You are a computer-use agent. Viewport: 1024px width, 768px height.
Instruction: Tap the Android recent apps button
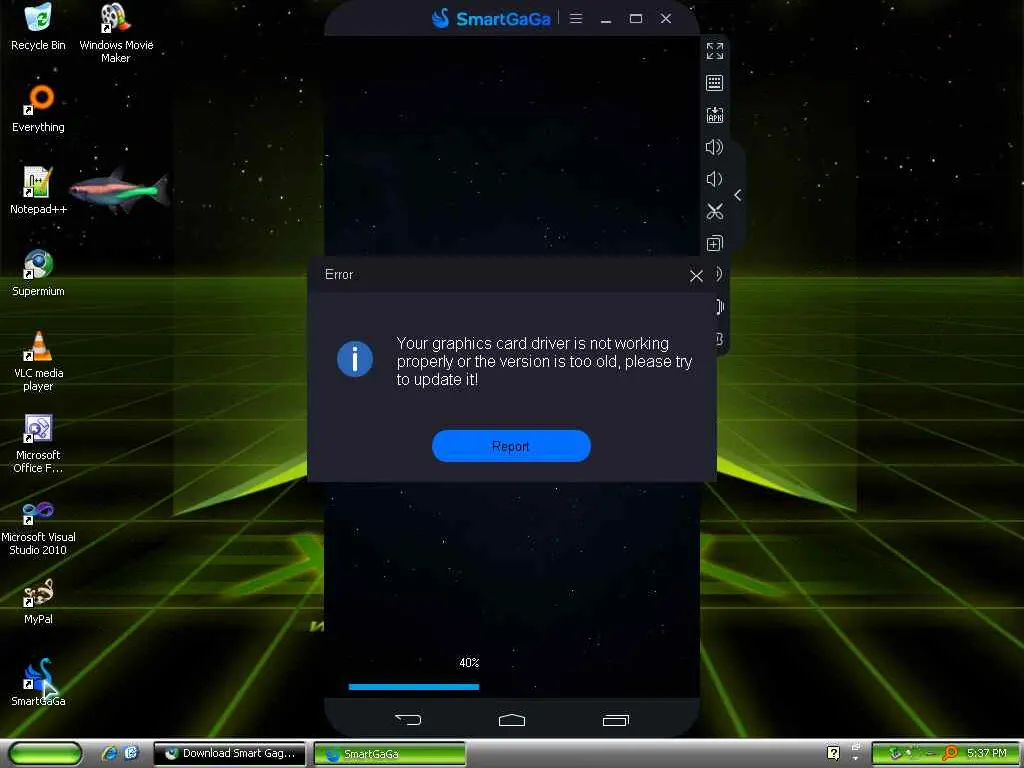pyautogui.click(x=615, y=720)
